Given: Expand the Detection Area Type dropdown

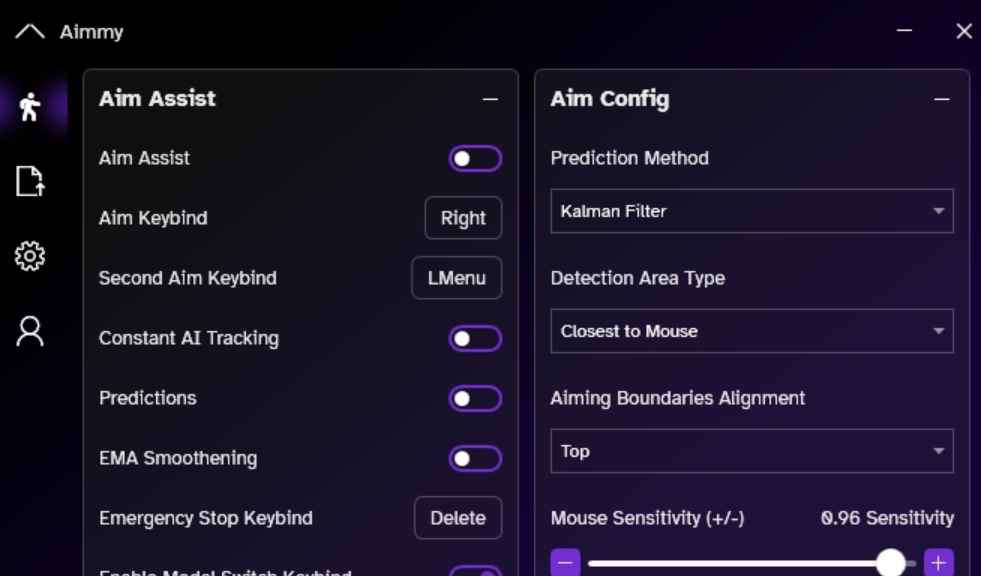Looking at the screenshot, I should 751,331.
